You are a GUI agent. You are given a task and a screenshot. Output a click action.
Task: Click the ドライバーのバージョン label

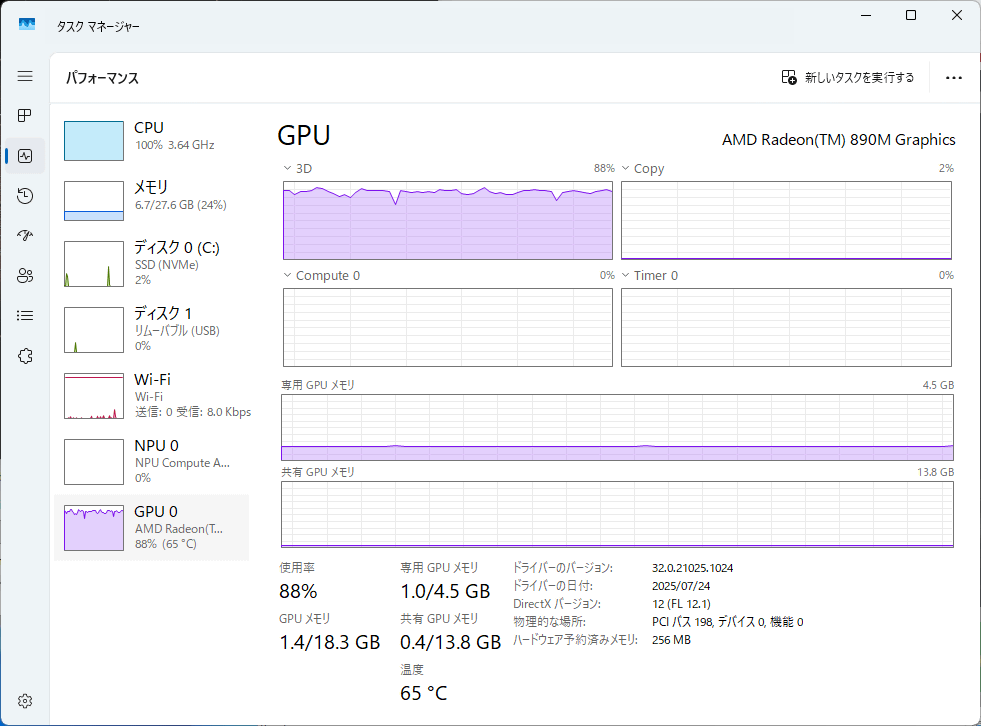pyautogui.click(x=563, y=568)
